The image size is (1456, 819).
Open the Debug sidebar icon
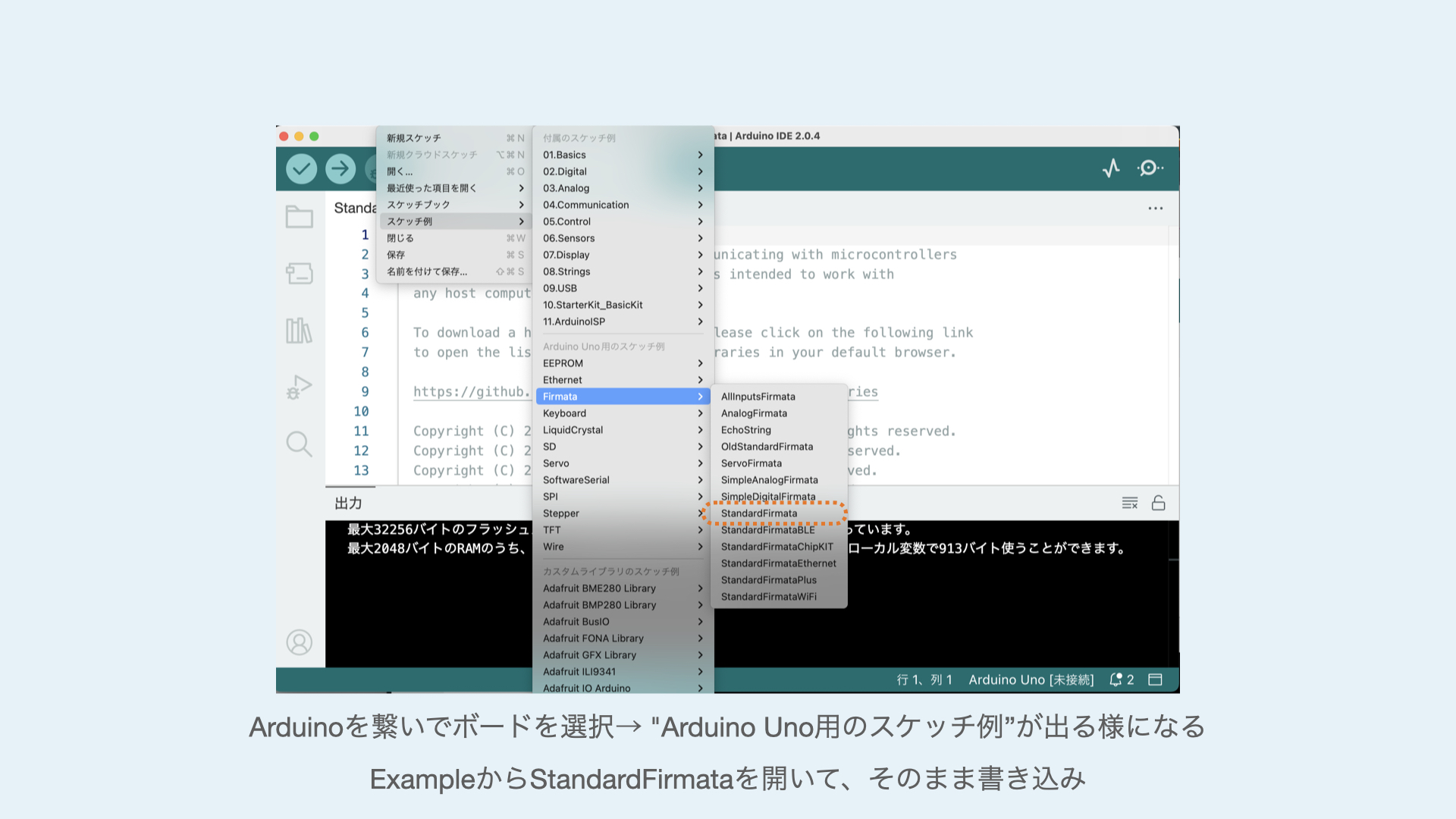[x=299, y=388]
